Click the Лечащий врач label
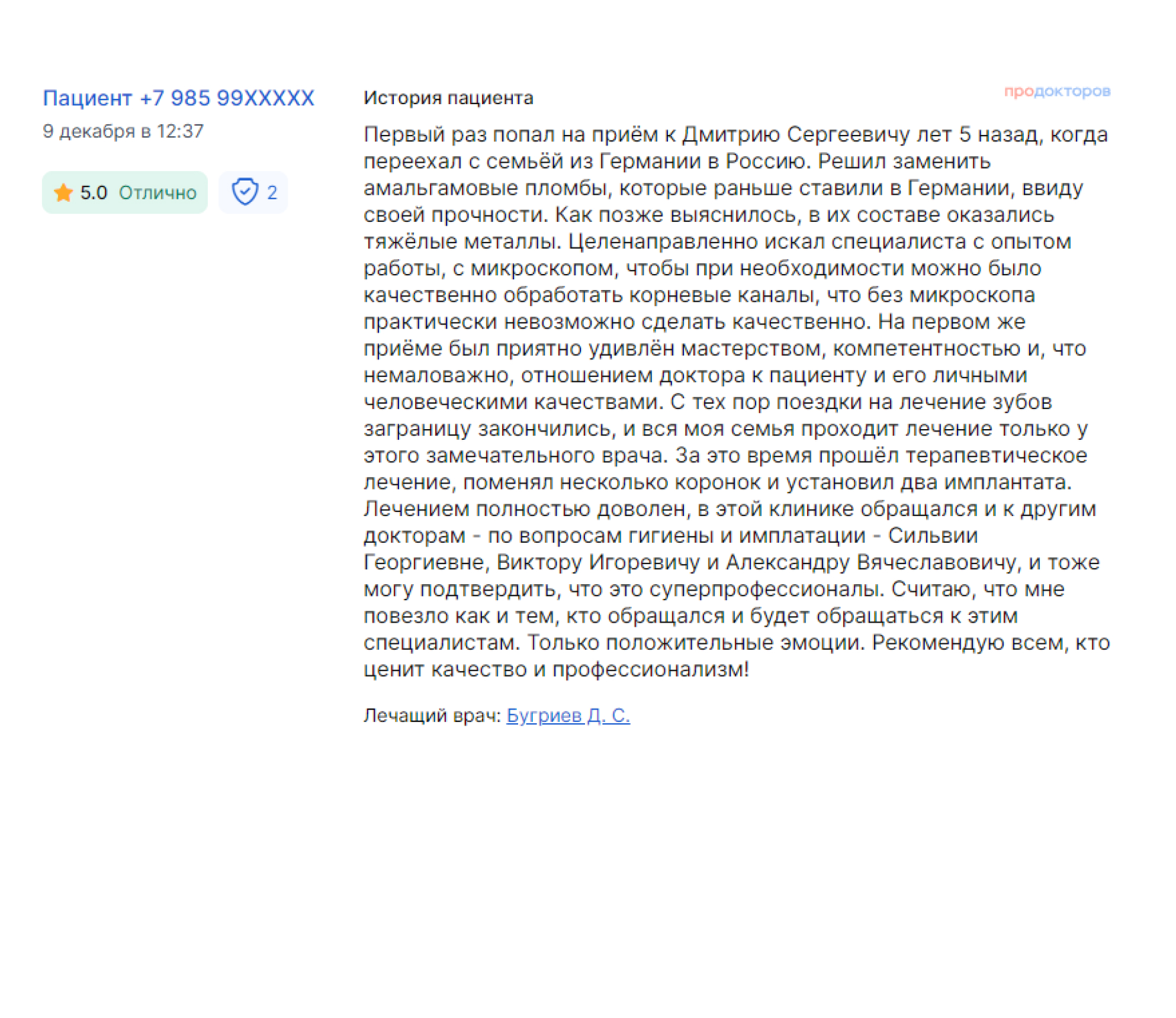This screenshot has height=1018, width=1176. point(432,715)
